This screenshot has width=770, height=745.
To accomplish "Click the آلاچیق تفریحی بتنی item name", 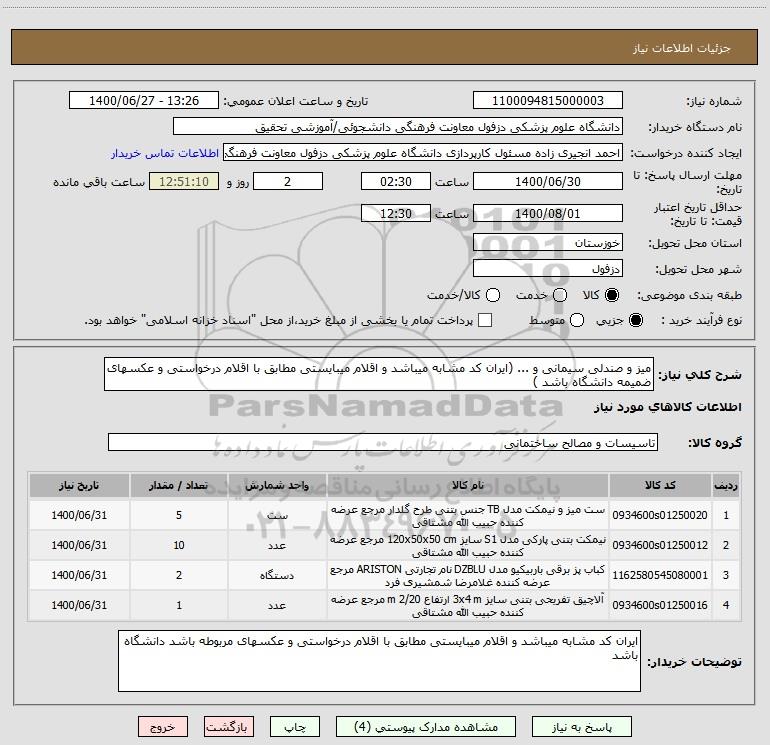I will pyautogui.click(x=468, y=605).
